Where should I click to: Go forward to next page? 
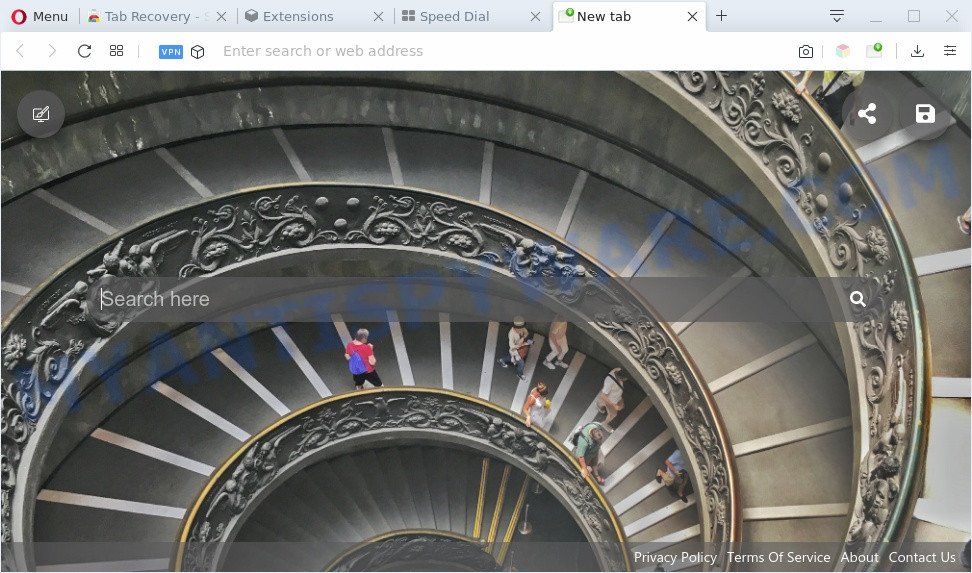click(x=52, y=51)
